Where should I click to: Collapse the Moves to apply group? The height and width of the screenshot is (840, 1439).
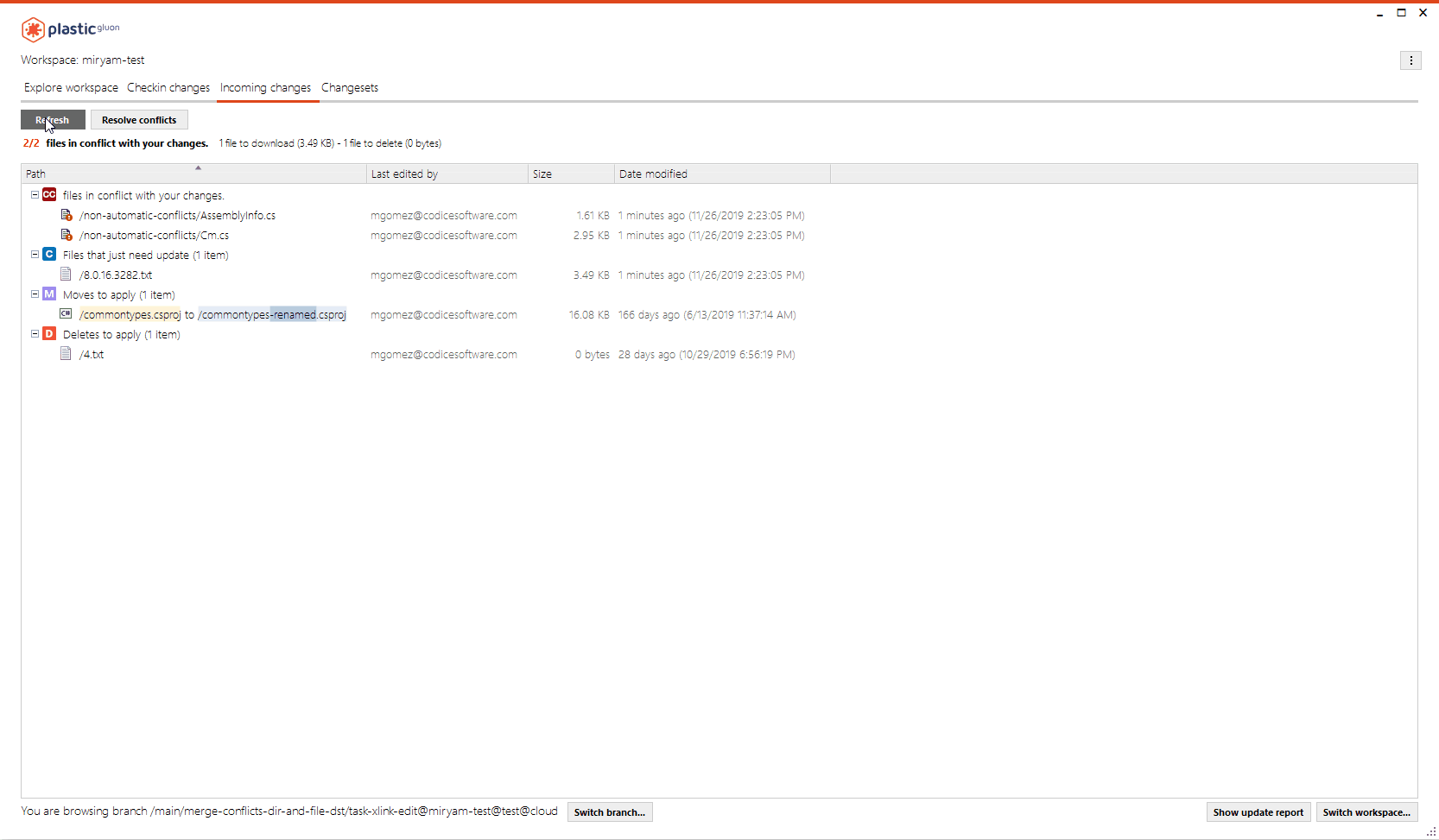pos(35,294)
